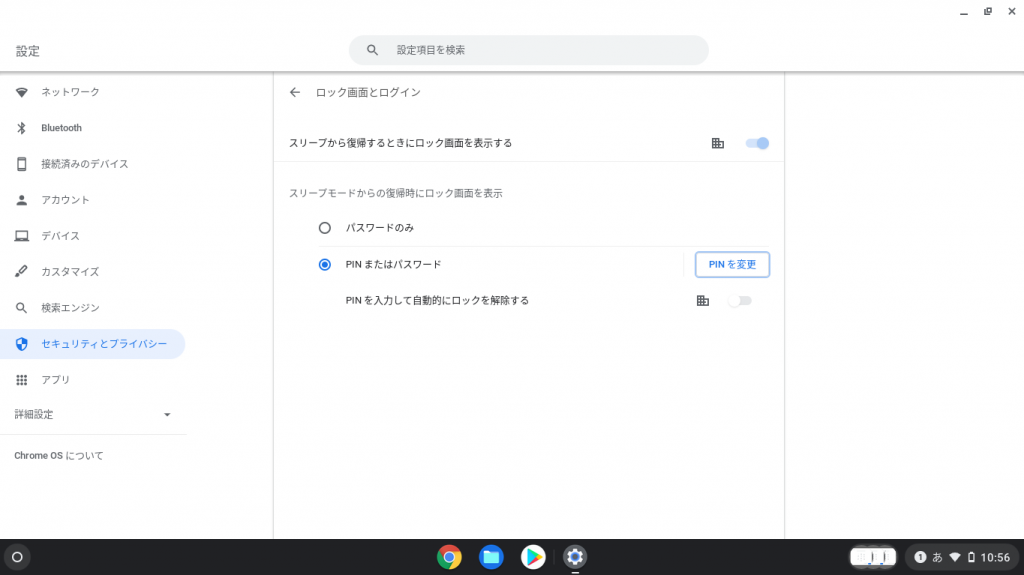
Task: Click the カスタマイズ brush icon
Action: coord(22,271)
